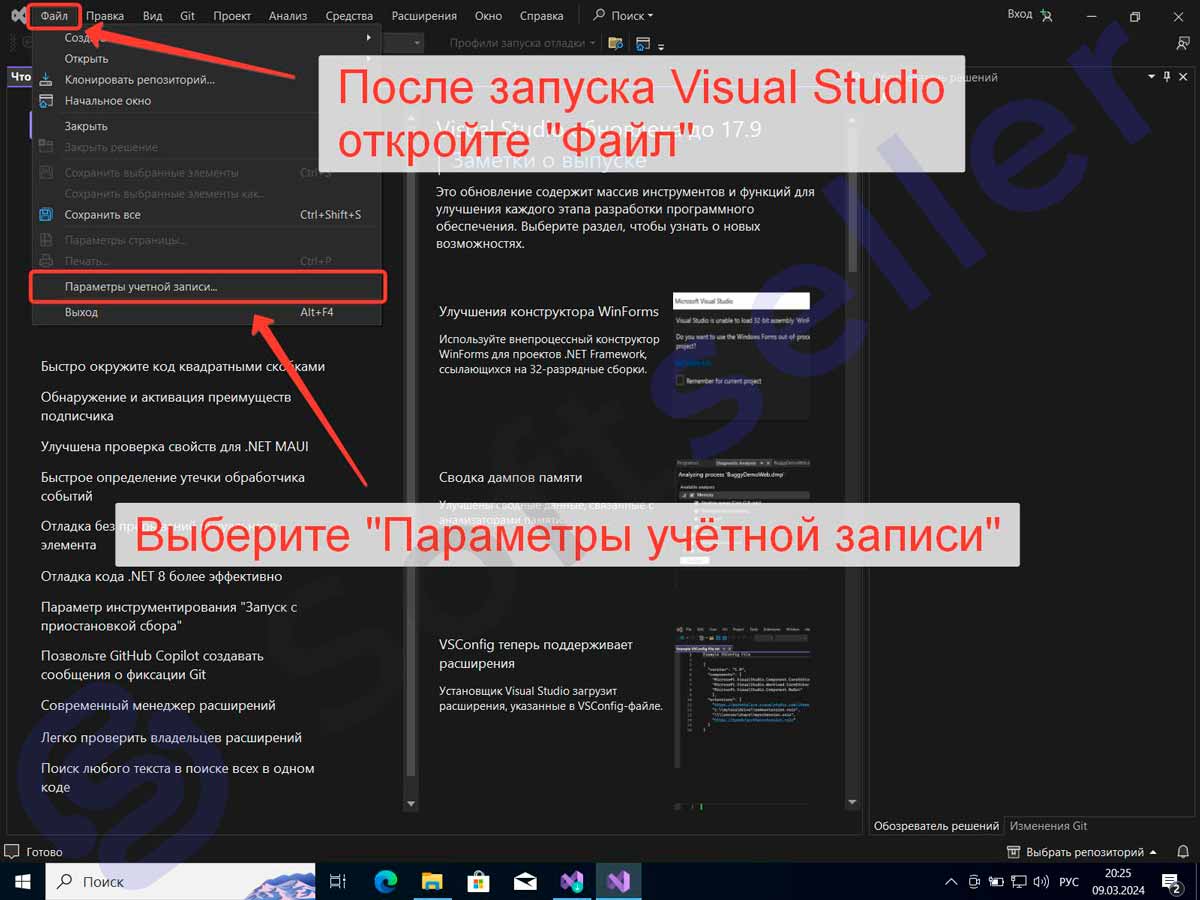Image resolution: width=1200 pixels, height=900 pixels.
Task: Open 'Современный менеджер расширений' link
Action: tap(158, 705)
